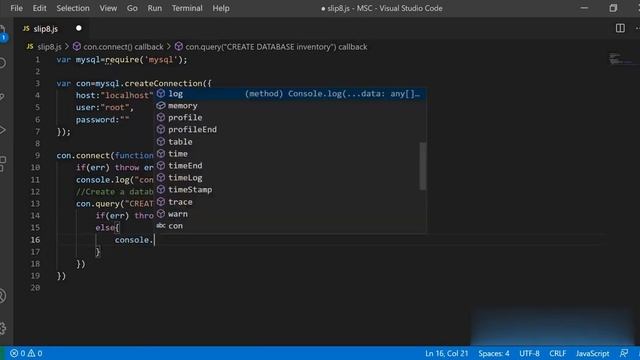Open the Help menu
Viewport: 640px width, 360px height.
(x=221, y=8)
